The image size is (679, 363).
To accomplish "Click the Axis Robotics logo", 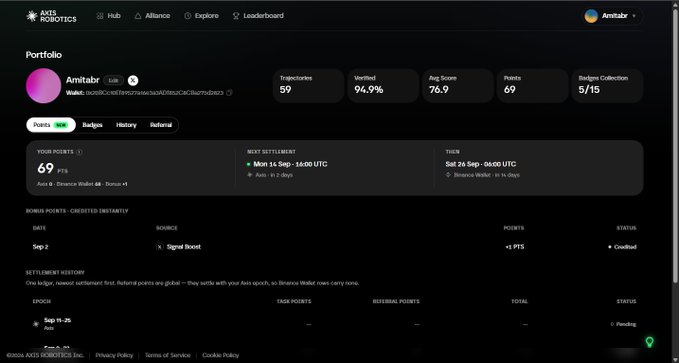I will point(51,16).
